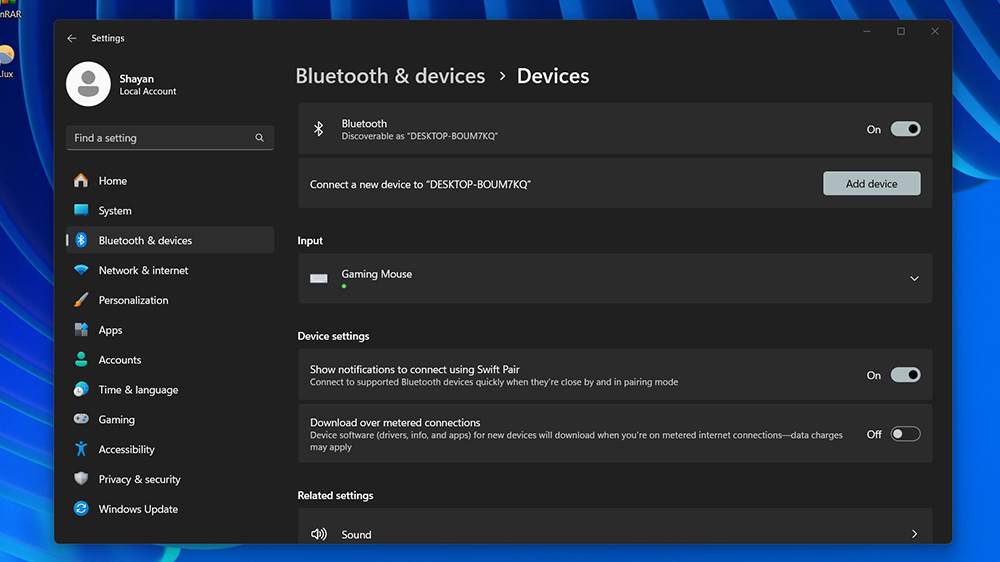Click the Local Account label under Shayan
The image size is (1000, 562).
[x=148, y=91]
